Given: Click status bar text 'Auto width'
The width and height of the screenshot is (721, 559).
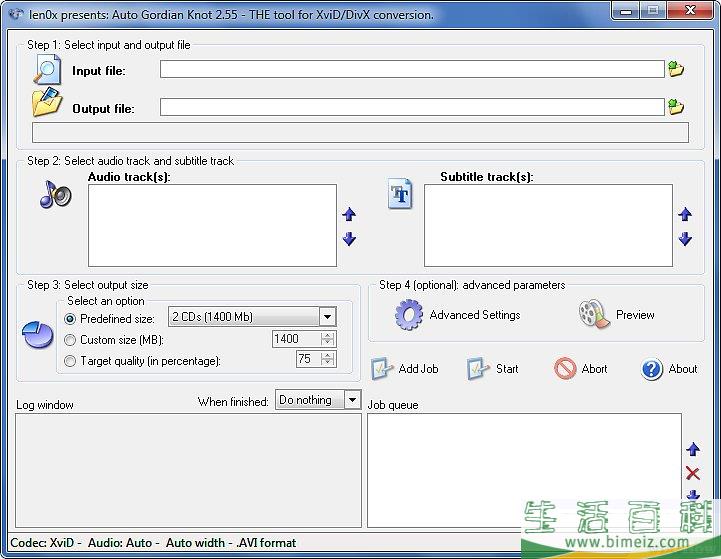Looking at the screenshot, I should 195,543.
